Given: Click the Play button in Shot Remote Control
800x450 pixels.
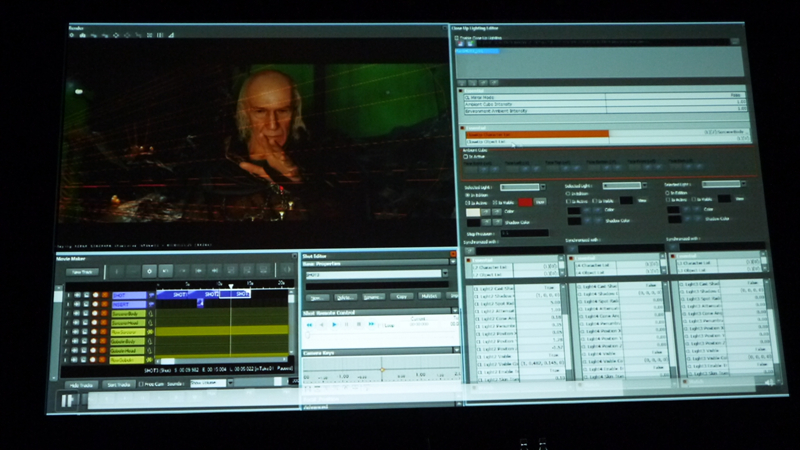Looking at the screenshot, I should (x=334, y=324).
